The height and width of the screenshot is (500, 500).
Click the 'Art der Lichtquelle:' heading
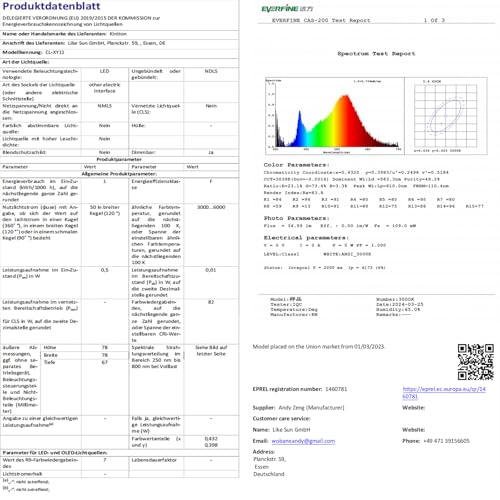[x=26, y=62]
